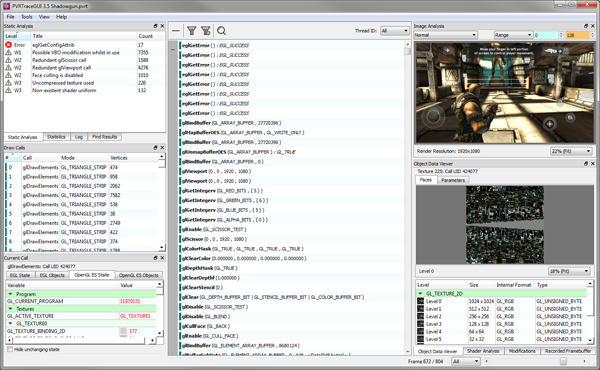The width and height of the screenshot is (600, 370).
Task: Click the frame slider handle at the bottom
Action: [x=563, y=361]
